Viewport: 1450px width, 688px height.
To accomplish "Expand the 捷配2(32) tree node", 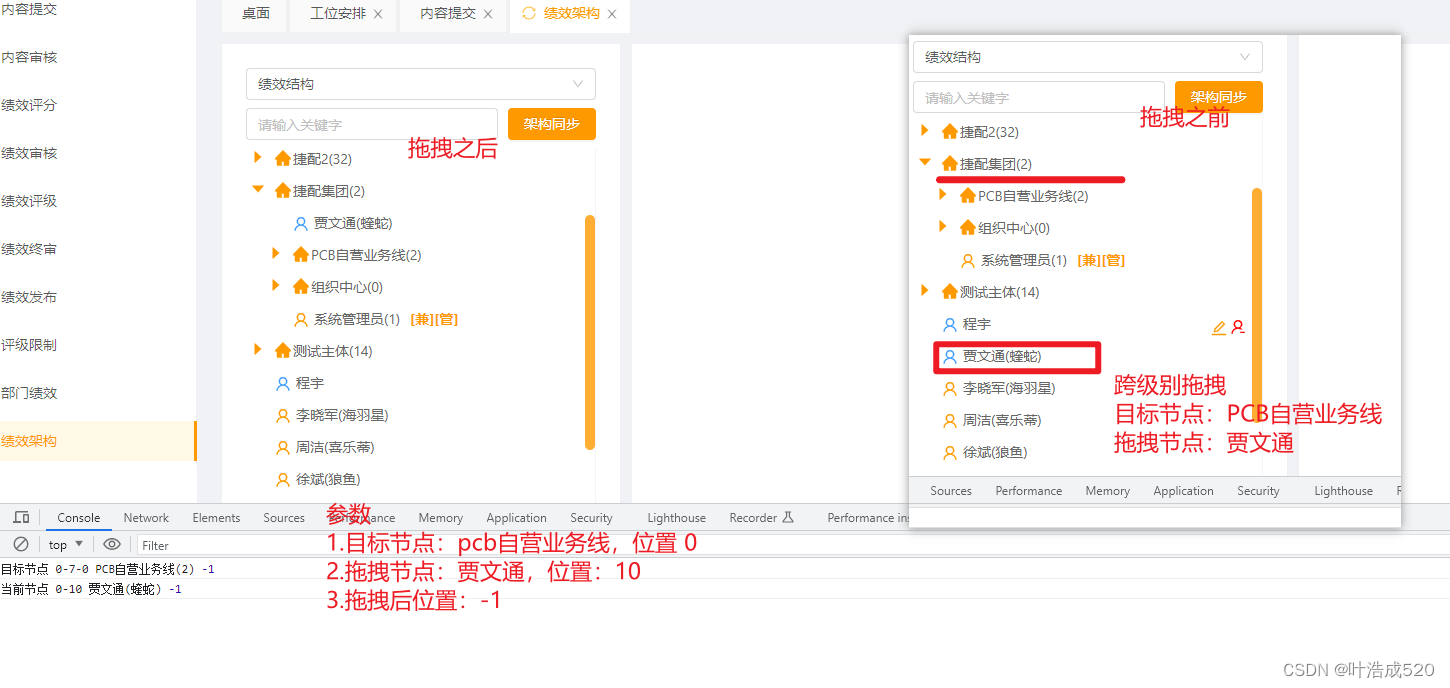I will click(924, 131).
